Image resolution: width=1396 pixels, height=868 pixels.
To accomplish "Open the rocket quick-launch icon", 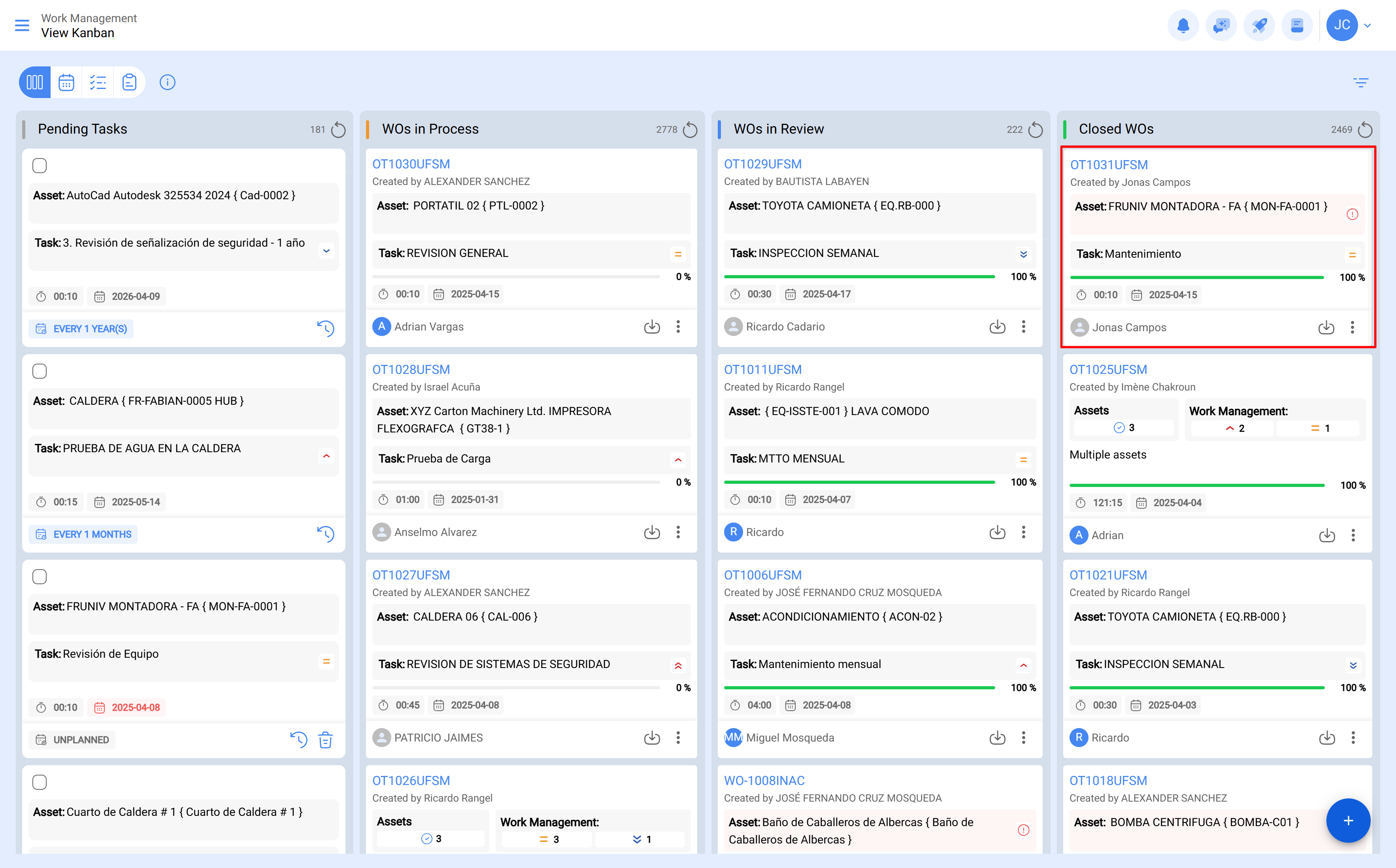I will click(x=1259, y=25).
